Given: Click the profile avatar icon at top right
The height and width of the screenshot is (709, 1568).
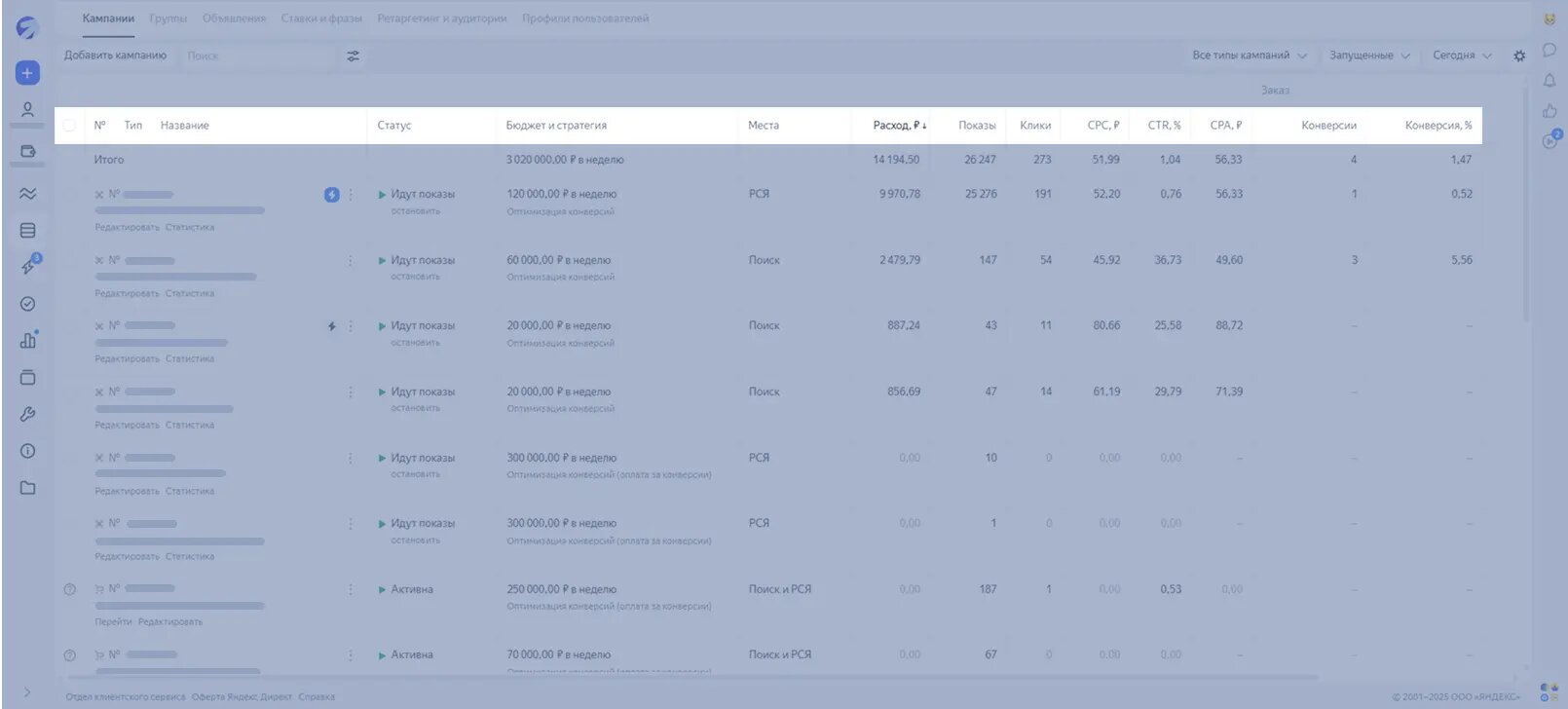Looking at the screenshot, I should coord(1549,19).
